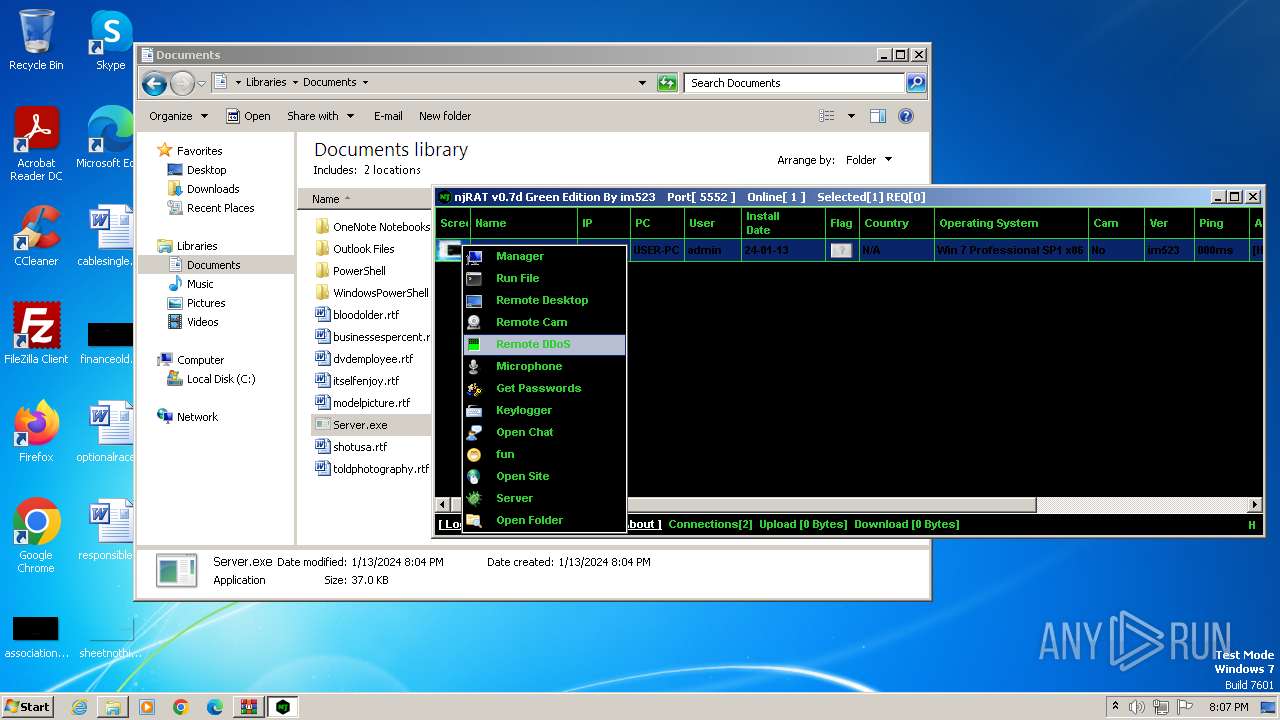
Task: Click Upload [0 Bytes] in status bar
Action: tap(803, 524)
